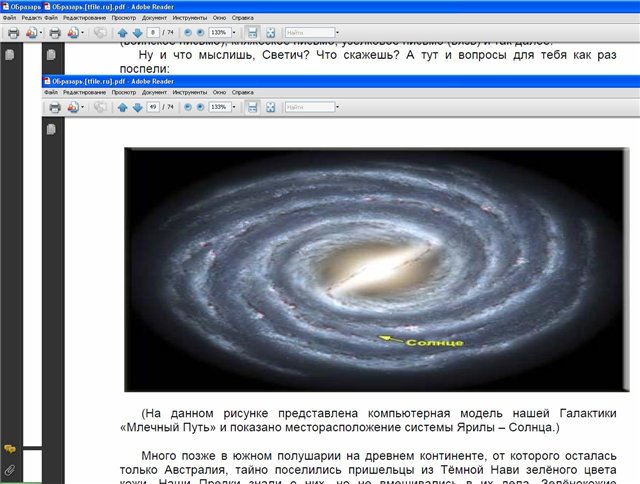Viewport: 640px width, 484px height.
Task: Open Окно menu in page 49 window
Action: [219, 92]
